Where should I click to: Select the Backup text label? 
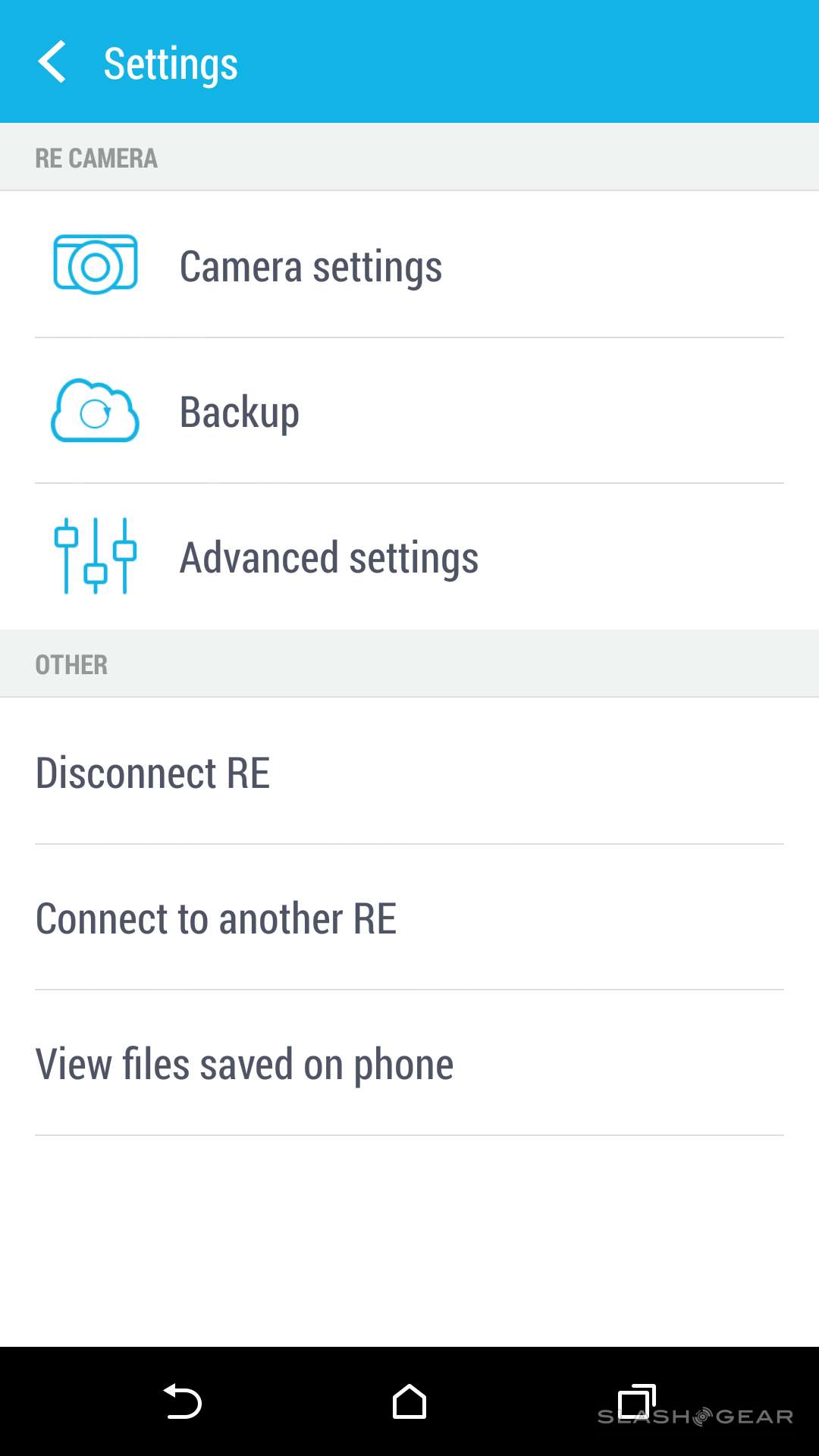[240, 412]
